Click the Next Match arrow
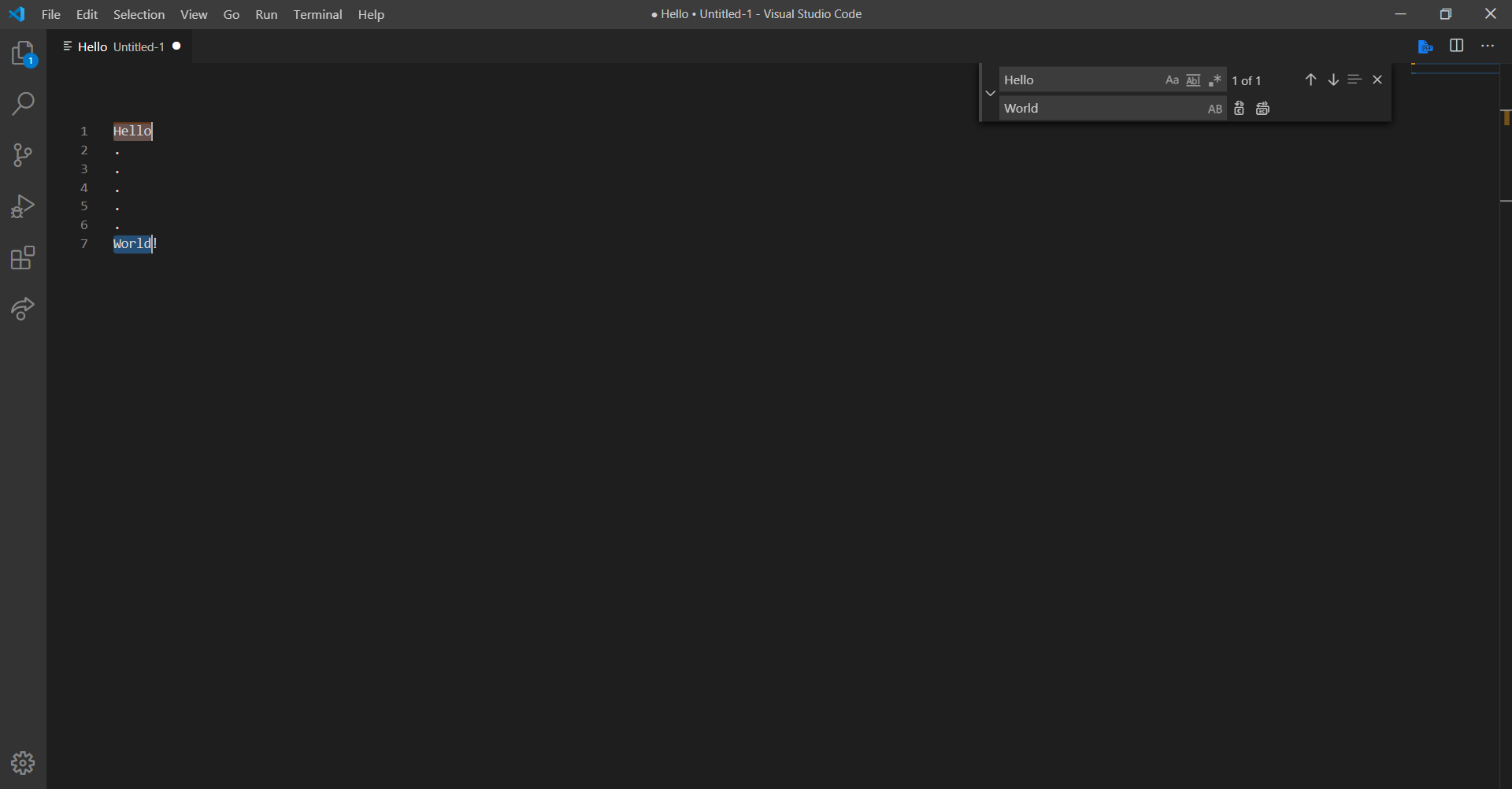This screenshot has width=1512, height=789. pyautogui.click(x=1332, y=80)
